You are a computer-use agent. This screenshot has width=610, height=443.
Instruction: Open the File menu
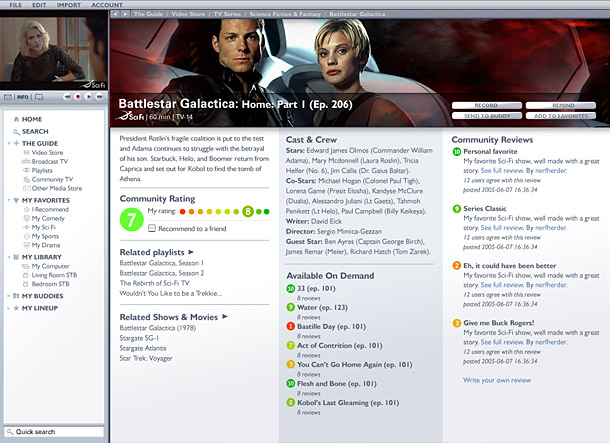pyautogui.click(x=16, y=5)
